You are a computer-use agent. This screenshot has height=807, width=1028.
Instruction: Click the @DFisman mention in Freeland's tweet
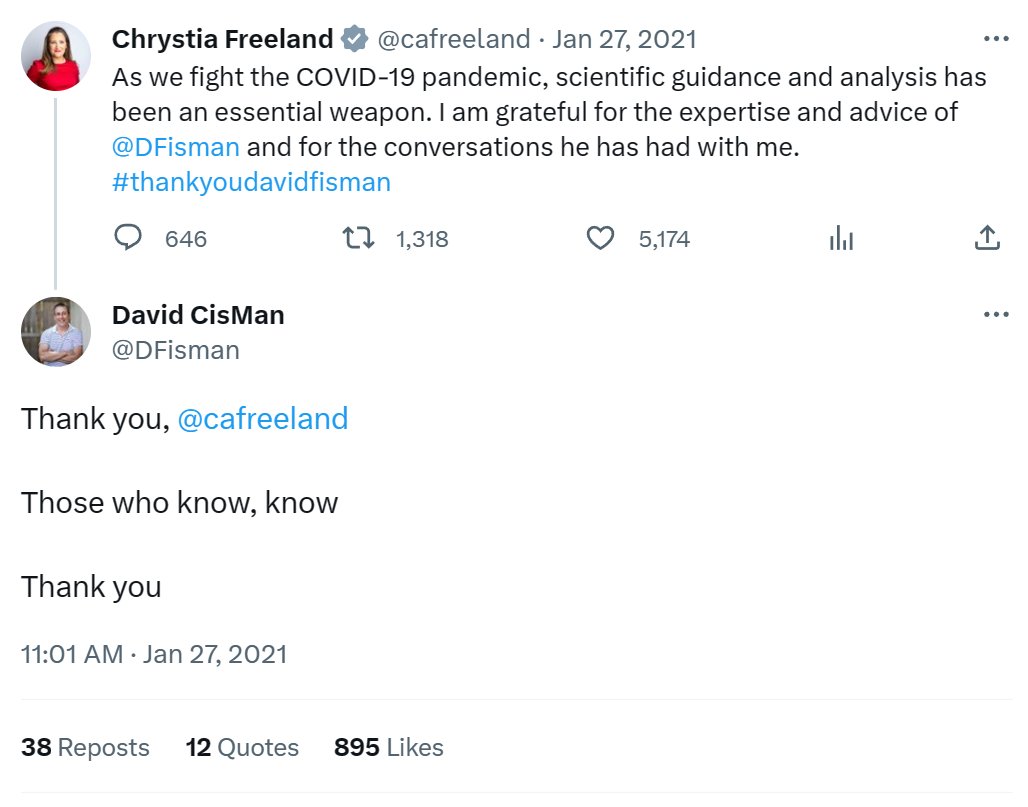click(176, 147)
